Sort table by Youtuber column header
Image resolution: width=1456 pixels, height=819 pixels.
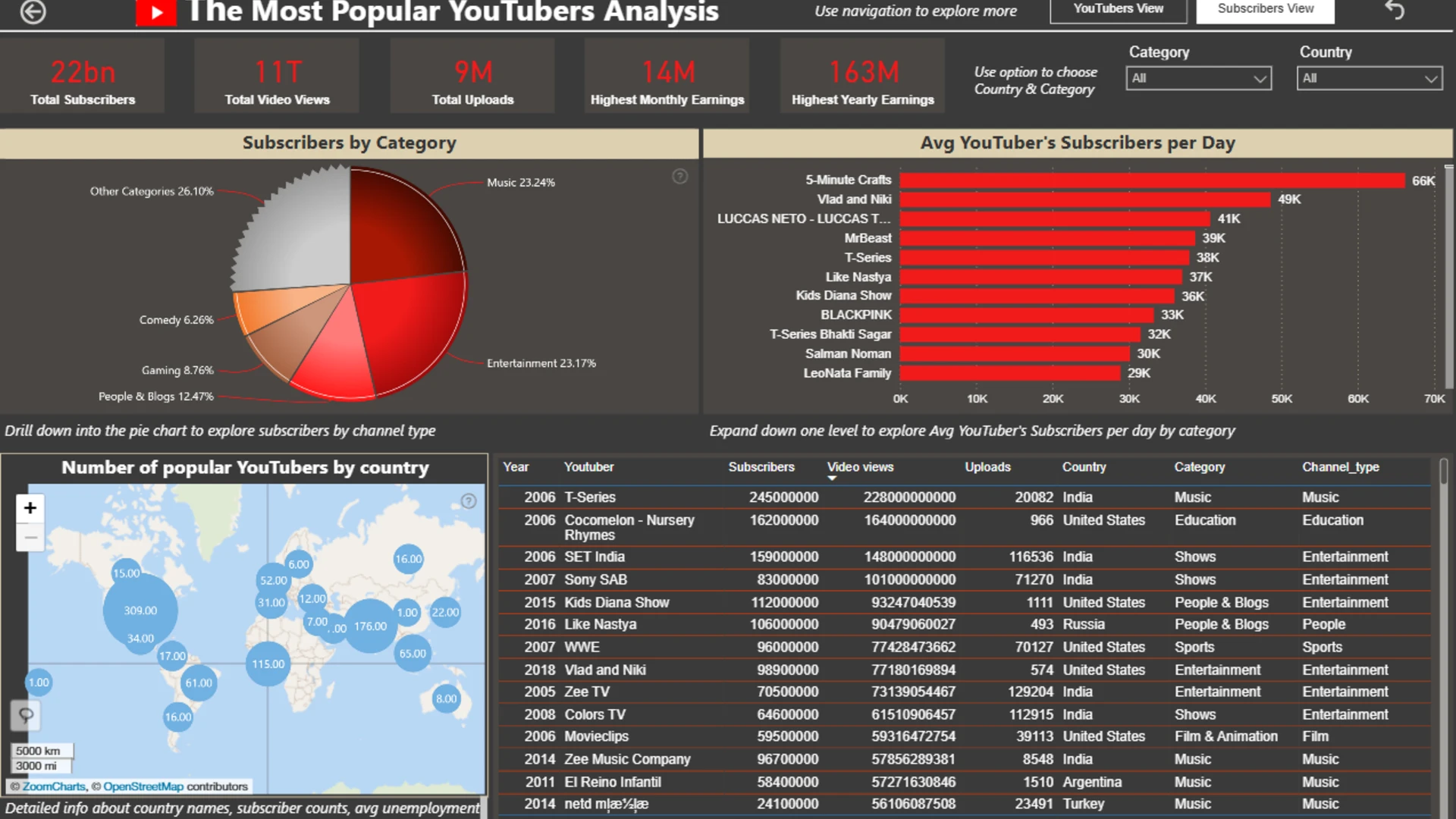(588, 467)
